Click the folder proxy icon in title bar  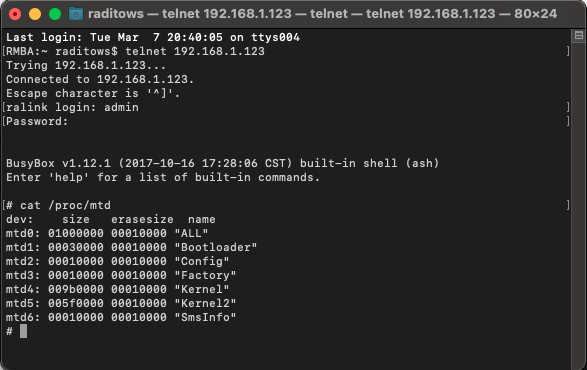coord(76,14)
